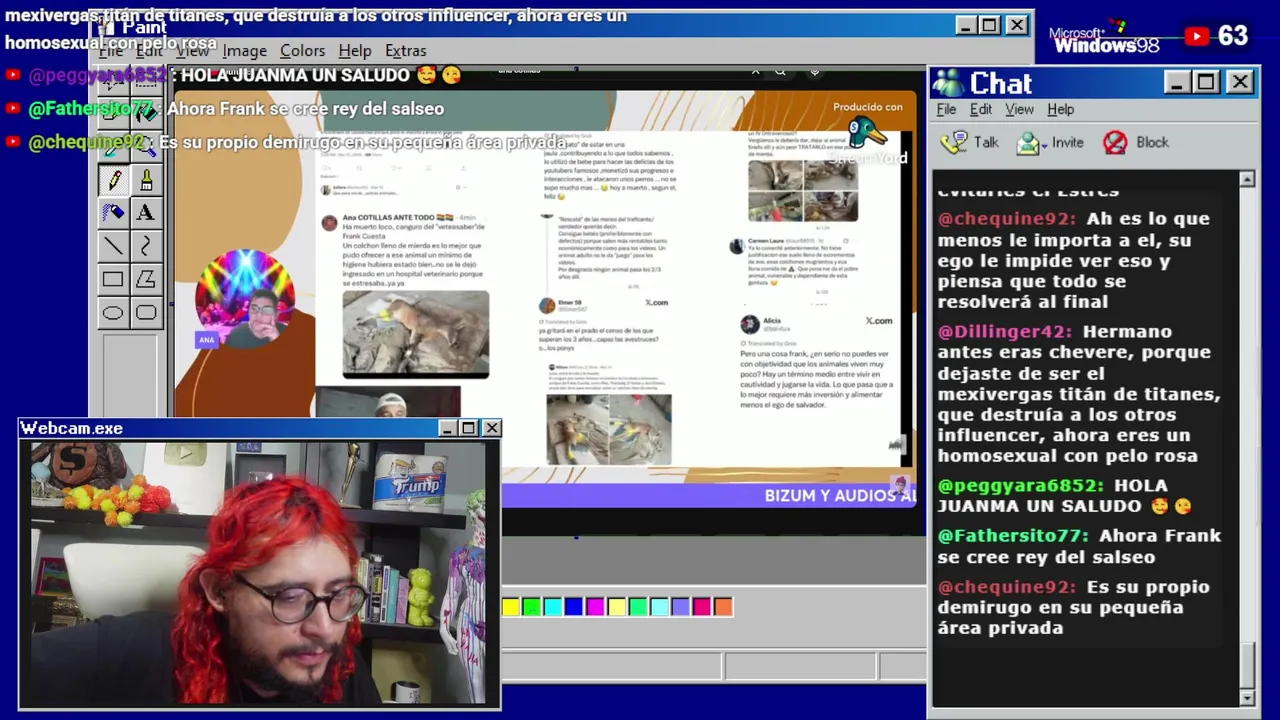Open the Invite dropdown arrow

1044,144
